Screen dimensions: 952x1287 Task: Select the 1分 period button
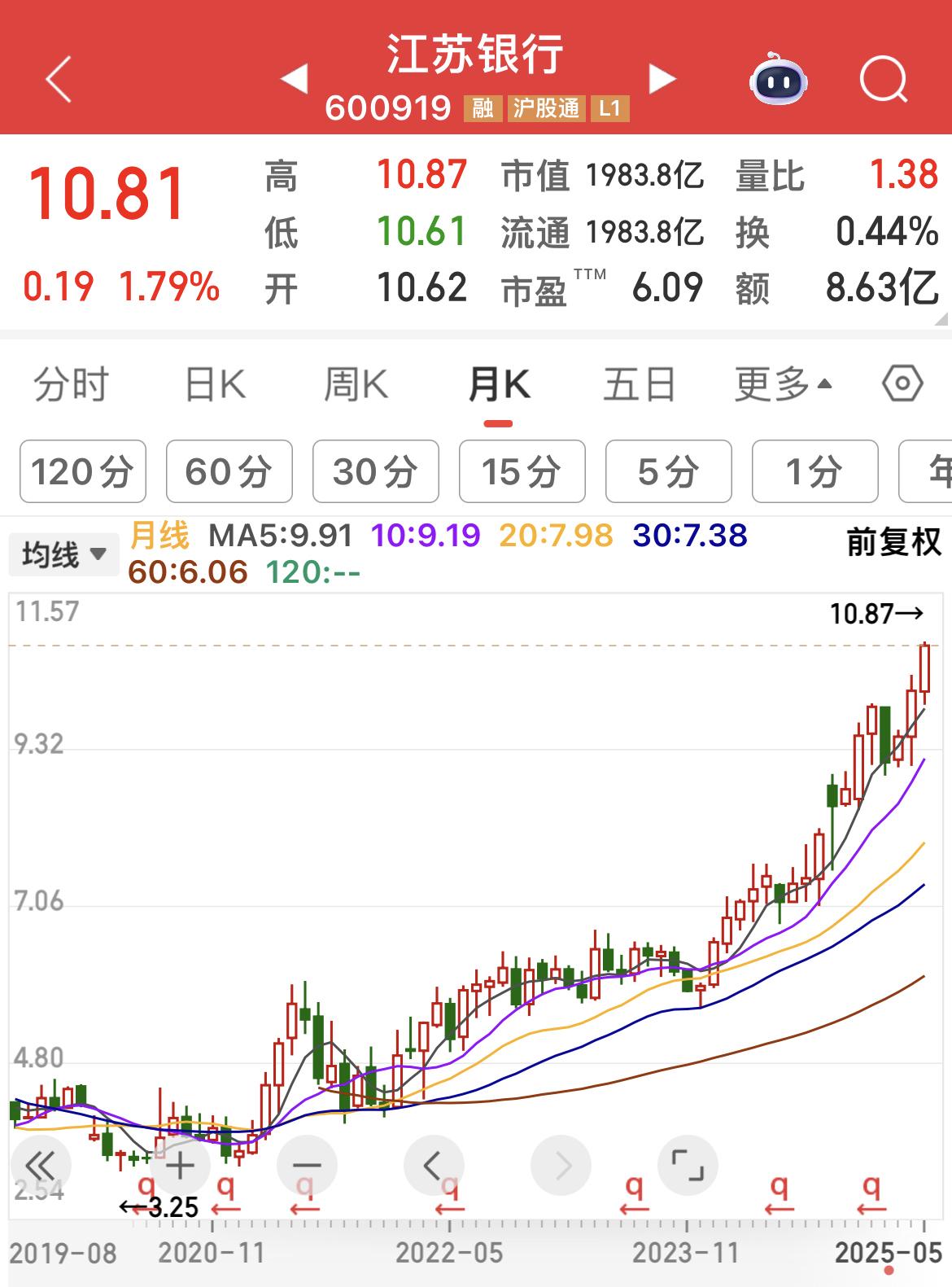tap(814, 471)
